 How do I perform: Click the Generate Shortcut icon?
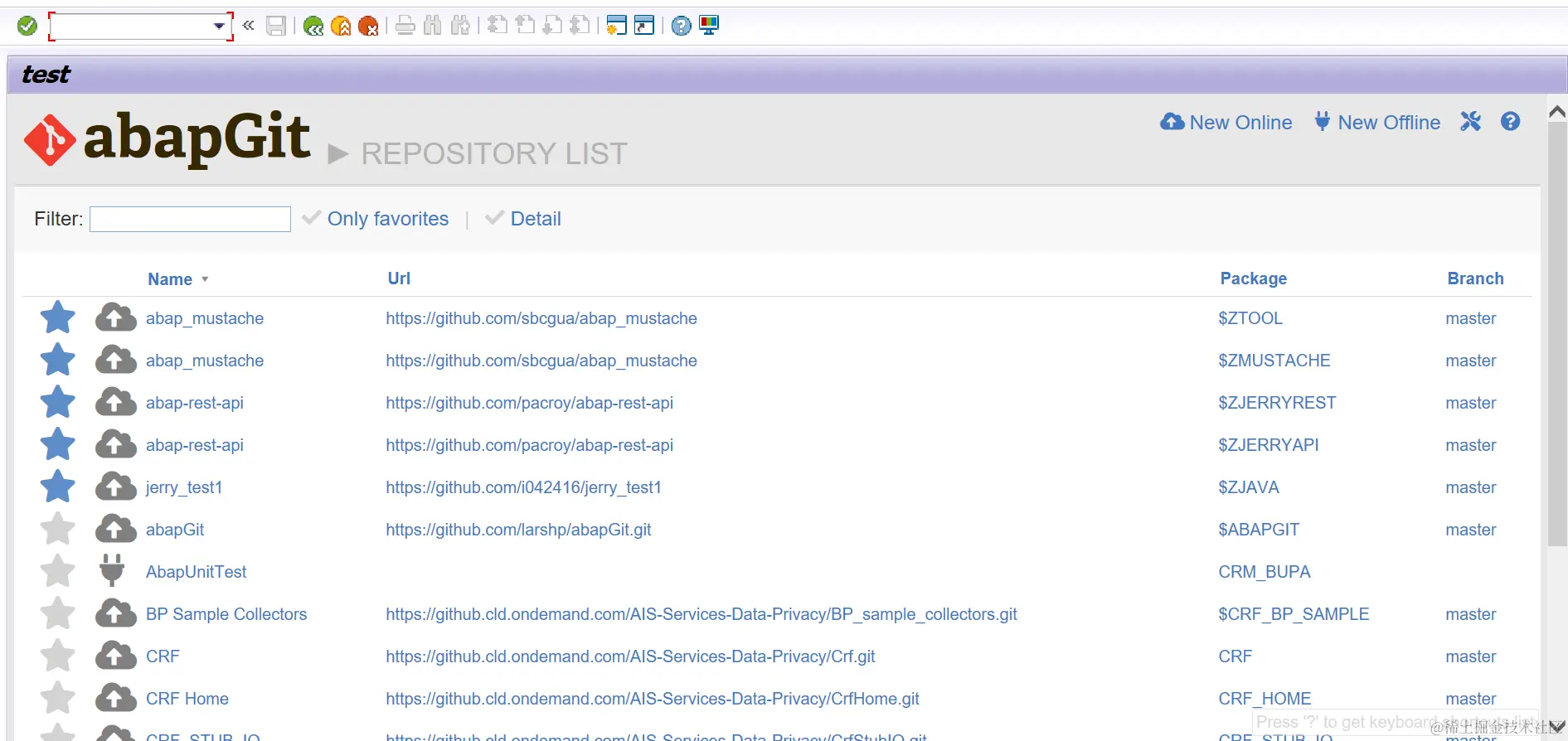pyautogui.click(x=644, y=26)
